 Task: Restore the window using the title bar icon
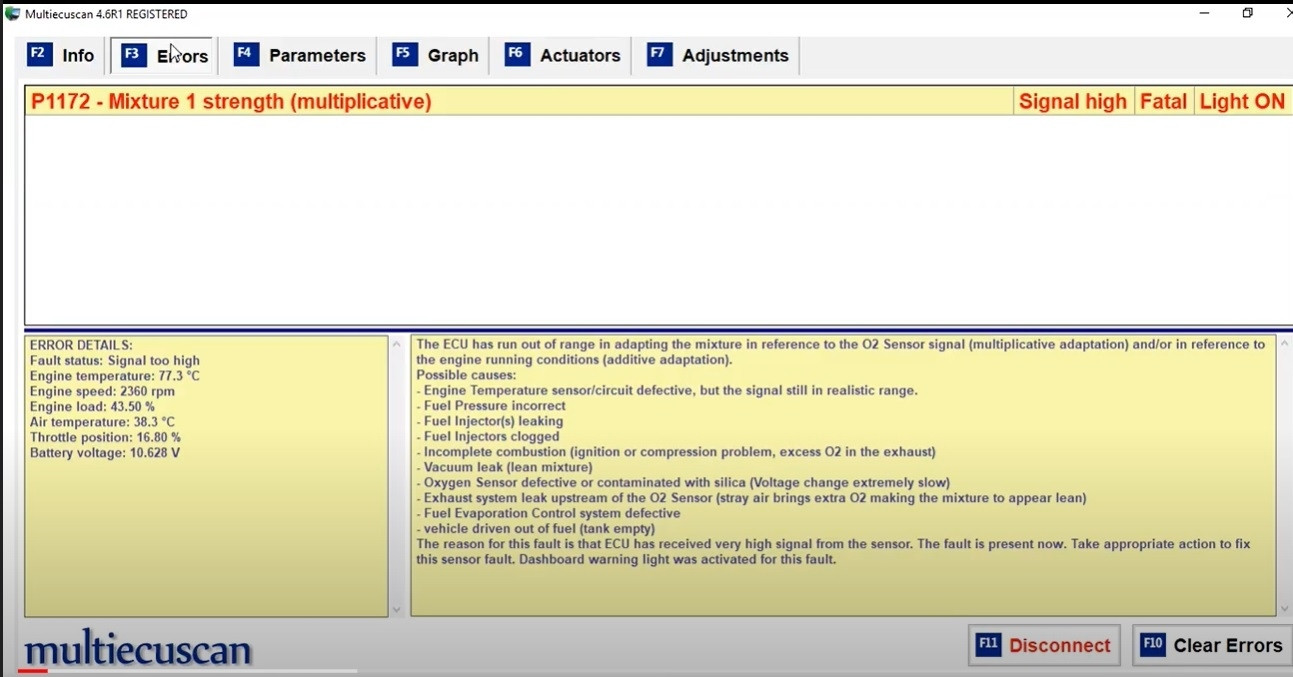tap(1247, 13)
